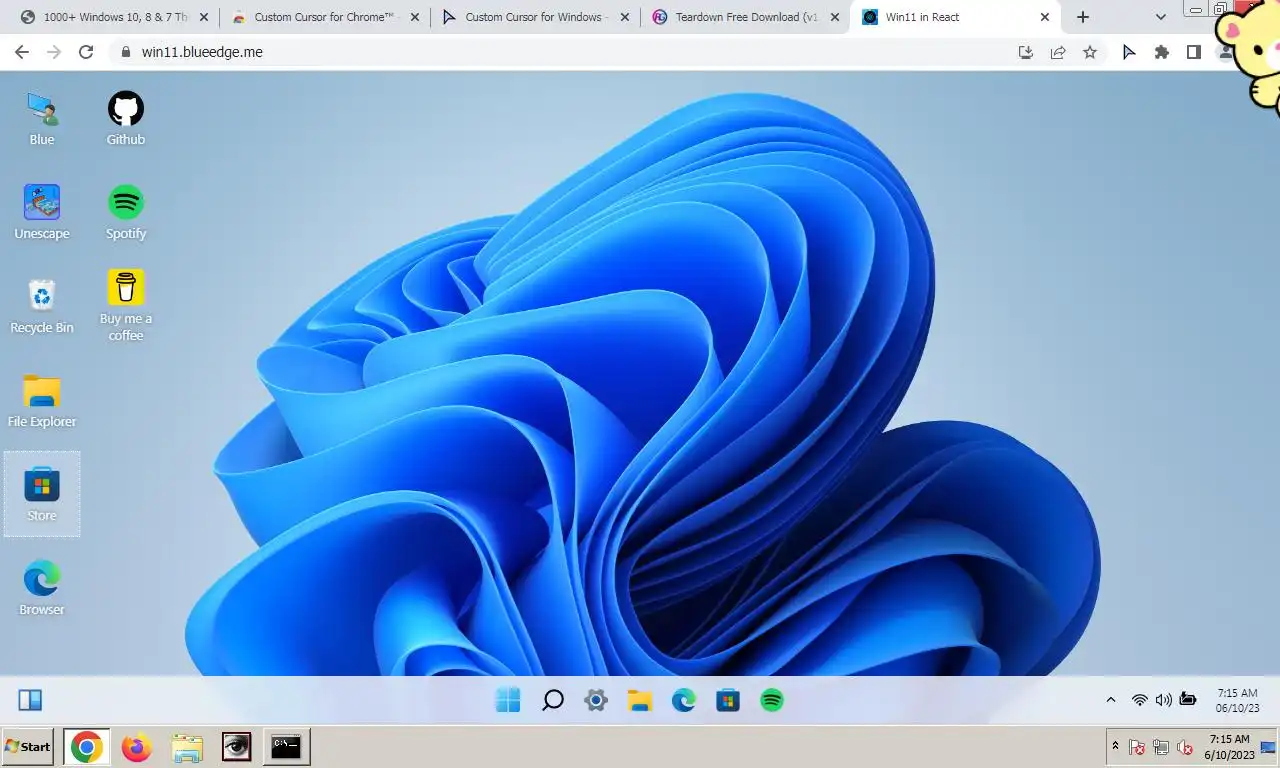The height and width of the screenshot is (768, 1280).
Task: Click the Wi-Fi icon in Win11 tray
Action: [1139, 700]
